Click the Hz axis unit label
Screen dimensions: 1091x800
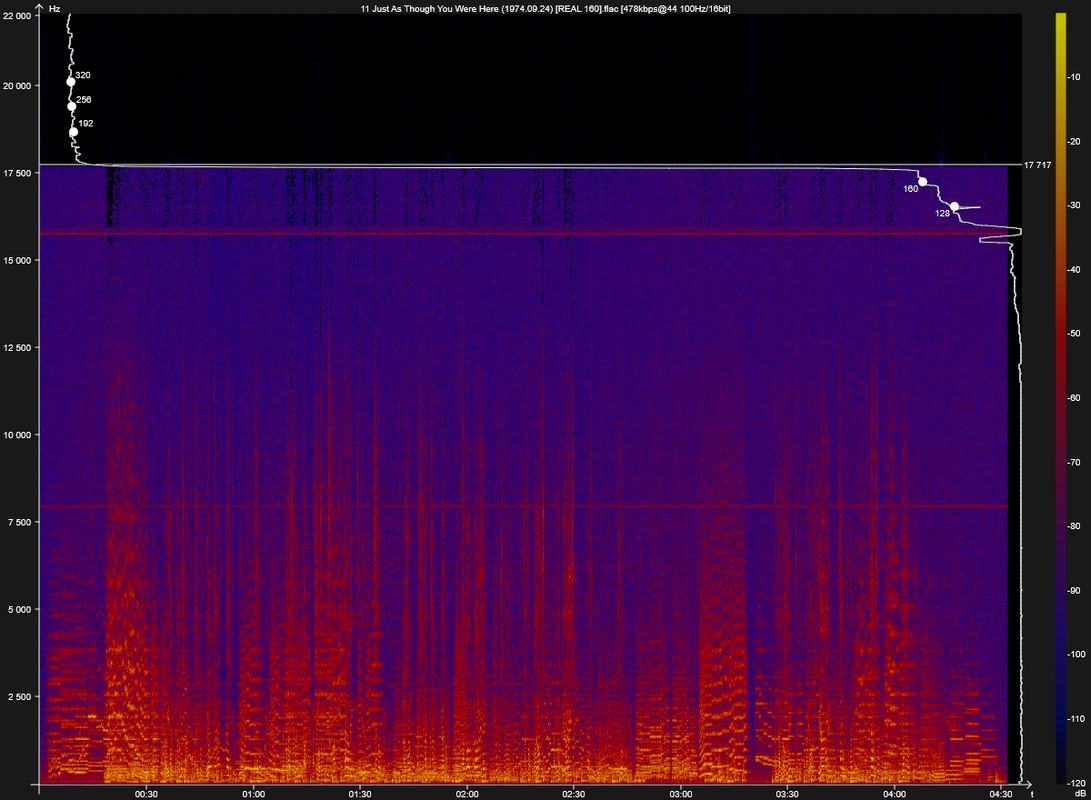[54, 9]
